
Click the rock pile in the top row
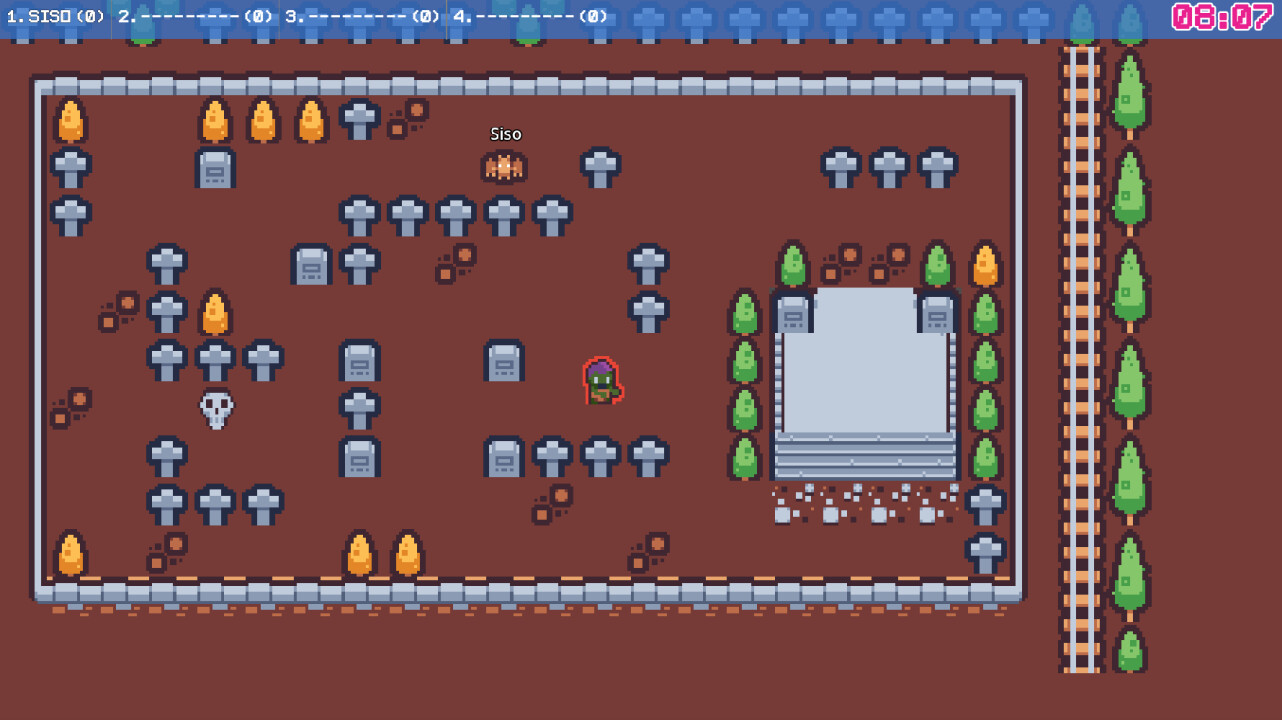[408, 118]
